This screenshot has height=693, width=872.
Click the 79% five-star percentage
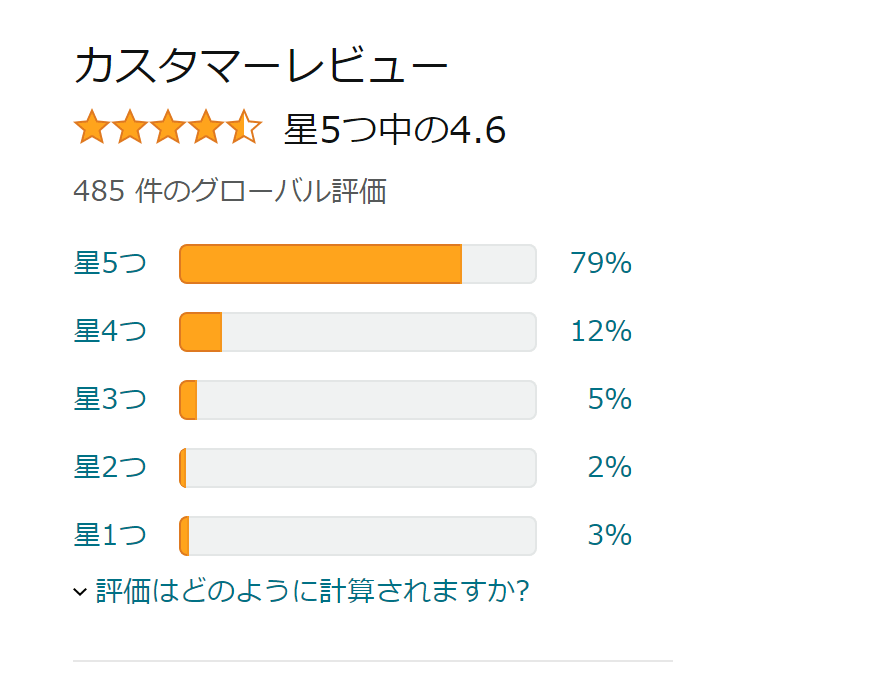click(x=601, y=264)
